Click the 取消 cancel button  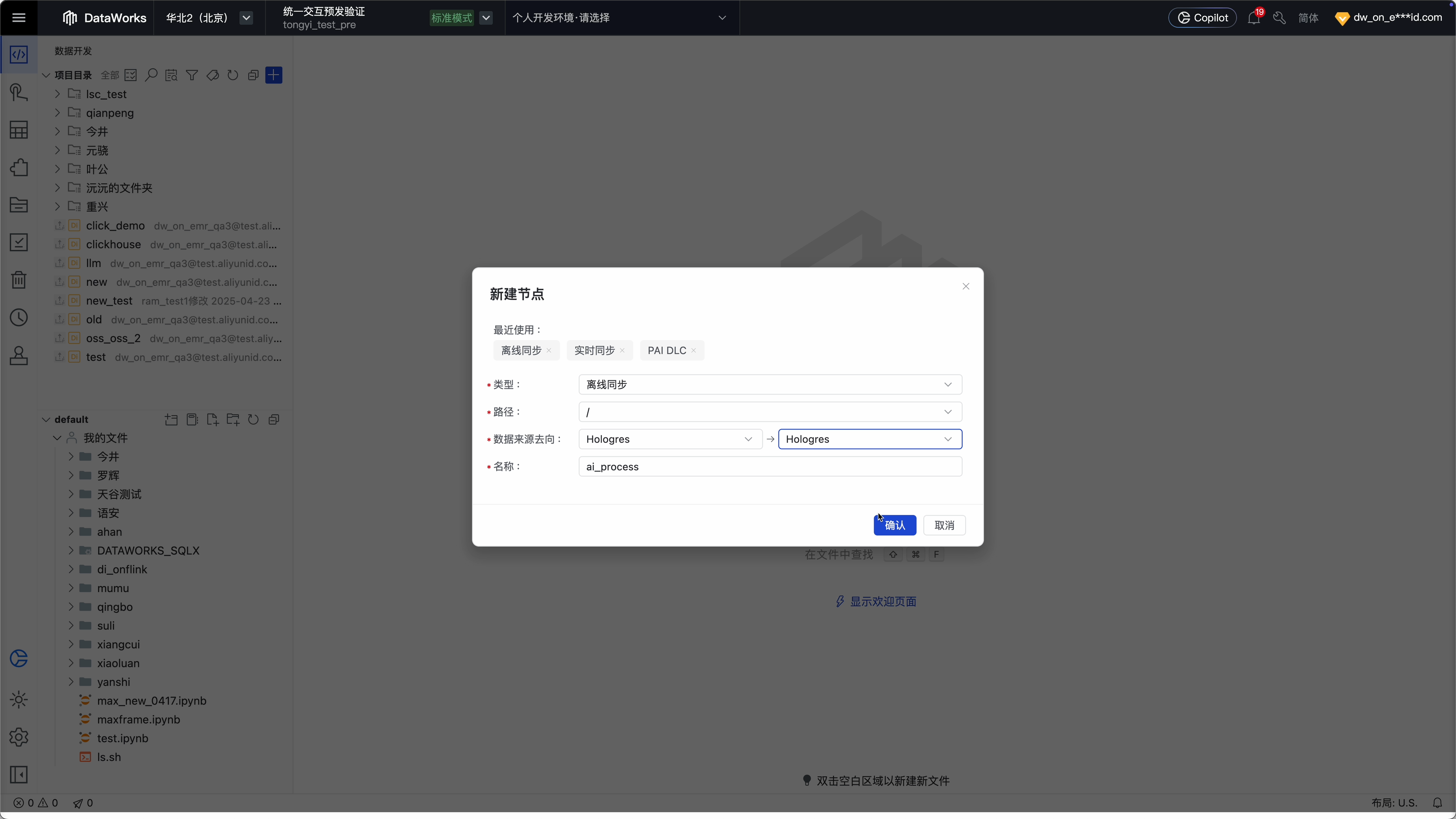(x=944, y=525)
